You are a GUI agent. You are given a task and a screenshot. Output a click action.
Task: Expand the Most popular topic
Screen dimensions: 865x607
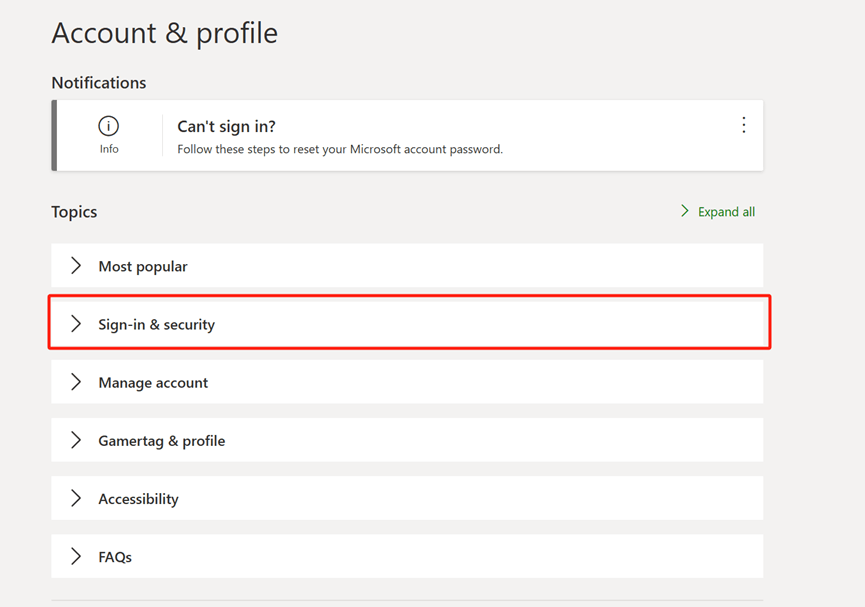pos(407,265)
